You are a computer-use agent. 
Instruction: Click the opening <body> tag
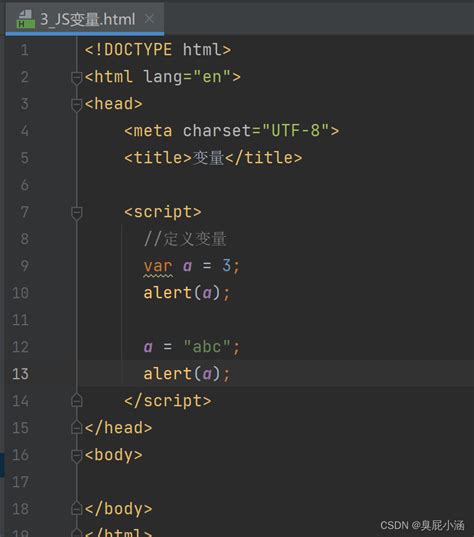[x=113, y=455]
